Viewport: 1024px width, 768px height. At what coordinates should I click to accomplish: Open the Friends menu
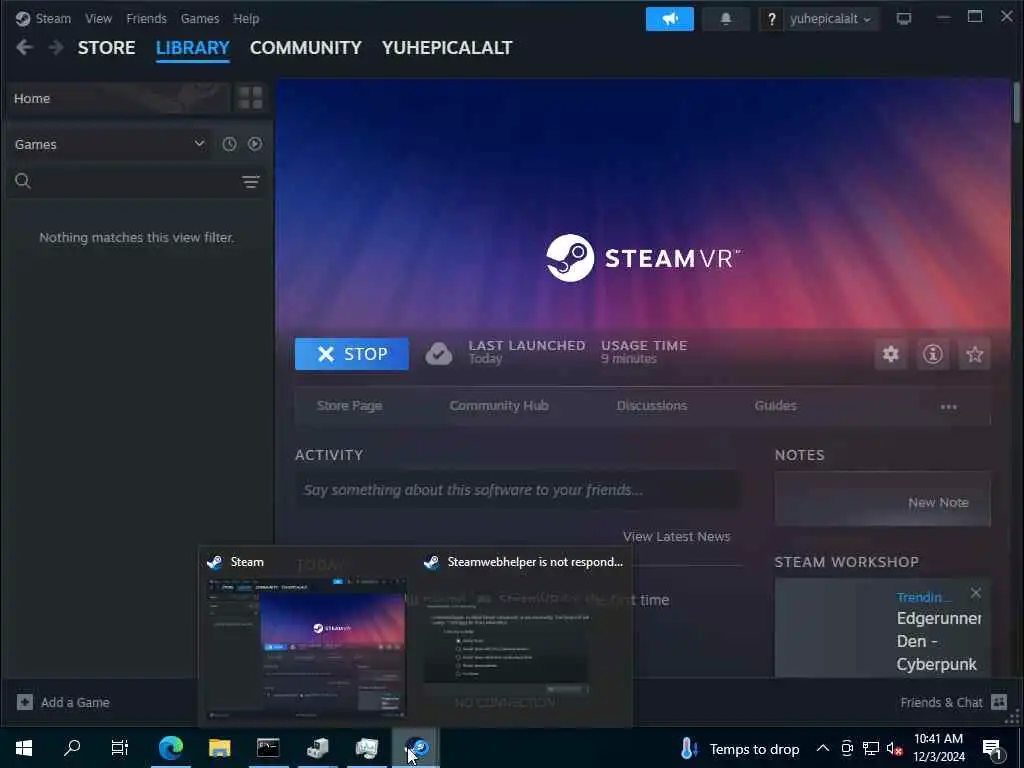pos(146,18)
